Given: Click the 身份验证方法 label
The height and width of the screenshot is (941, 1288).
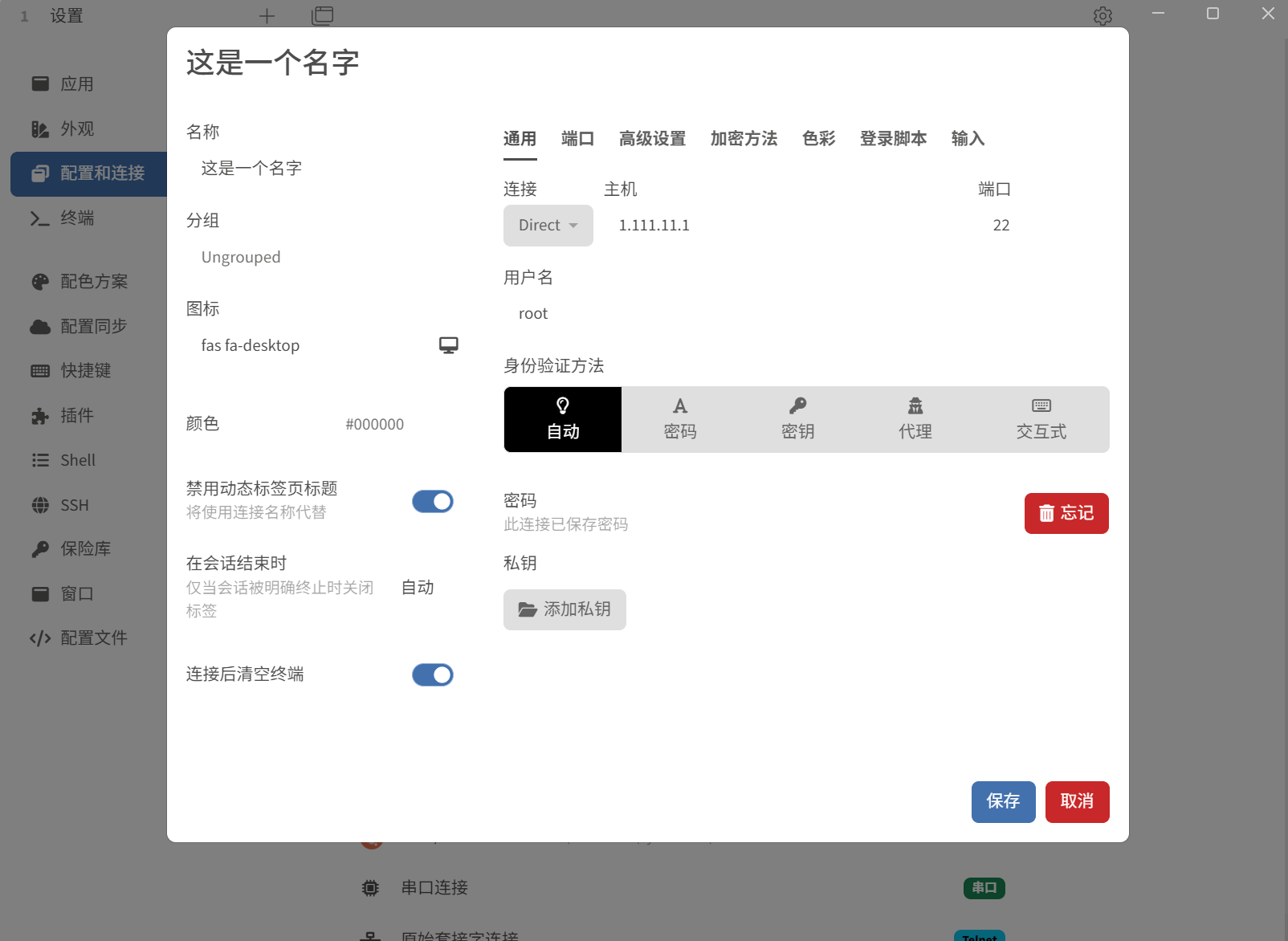Looking at the screenshot, I should pyautogui.click(x=554, y=366).
